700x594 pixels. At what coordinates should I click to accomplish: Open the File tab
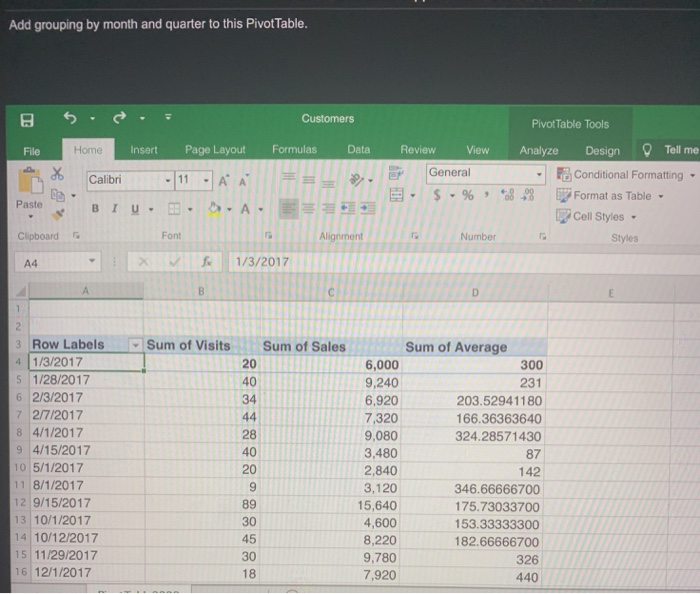pos(32,151)
